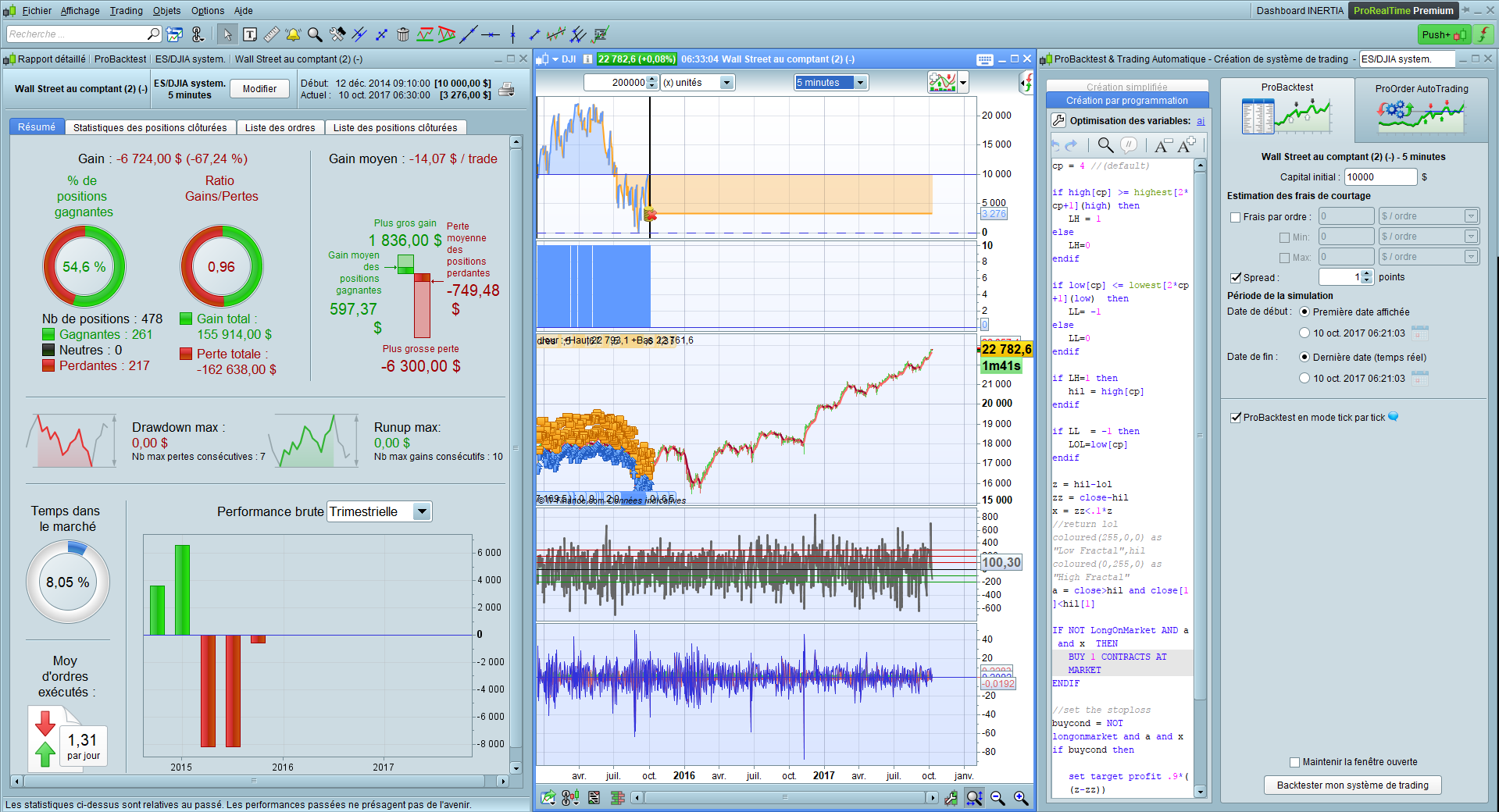Click the printer icon in the report header
The height and width of the screenshot is (812, 1499).
click(506, 89)
